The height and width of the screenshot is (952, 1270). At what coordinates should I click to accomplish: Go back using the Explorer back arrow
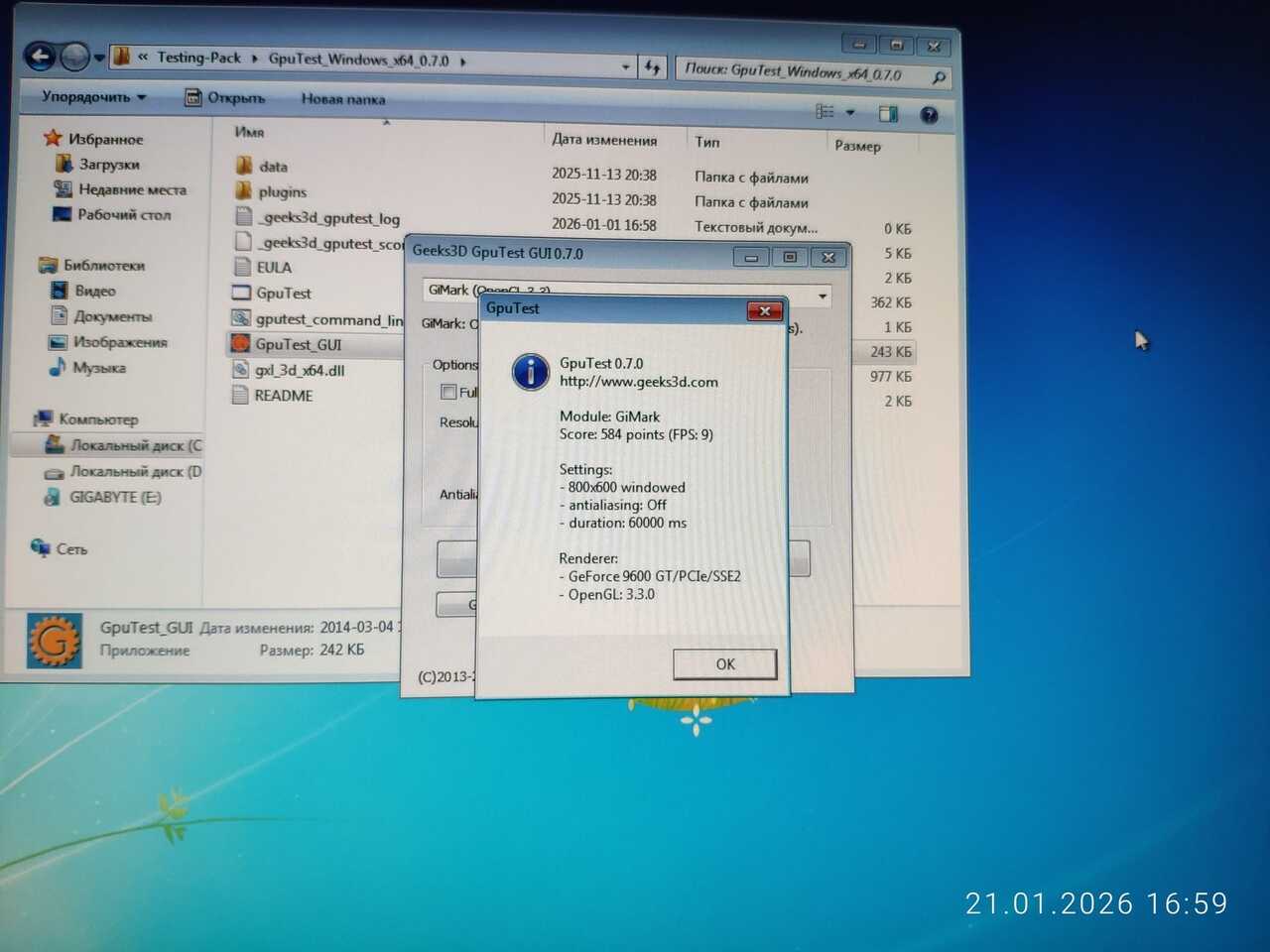40,57
